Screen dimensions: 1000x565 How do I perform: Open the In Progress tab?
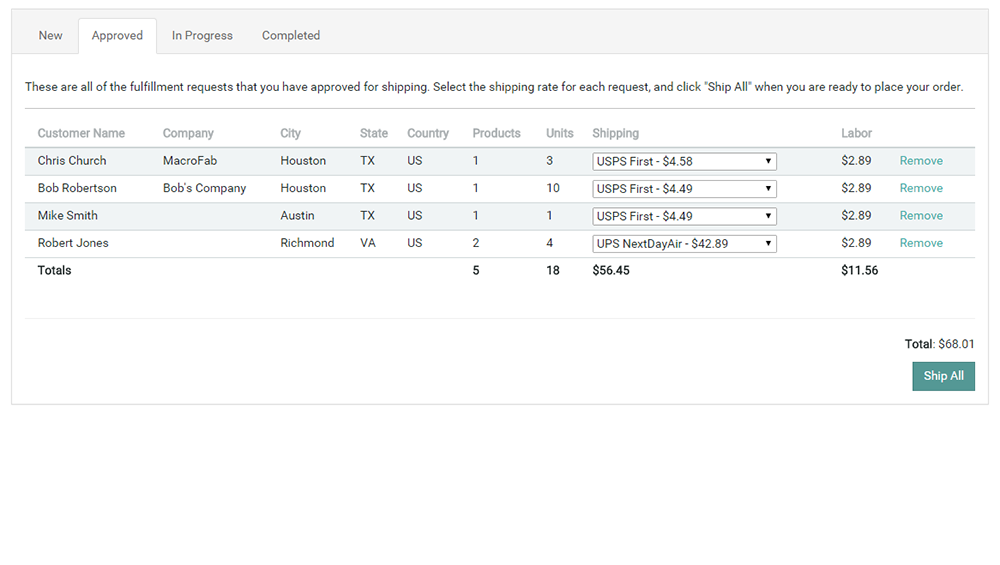202,36
